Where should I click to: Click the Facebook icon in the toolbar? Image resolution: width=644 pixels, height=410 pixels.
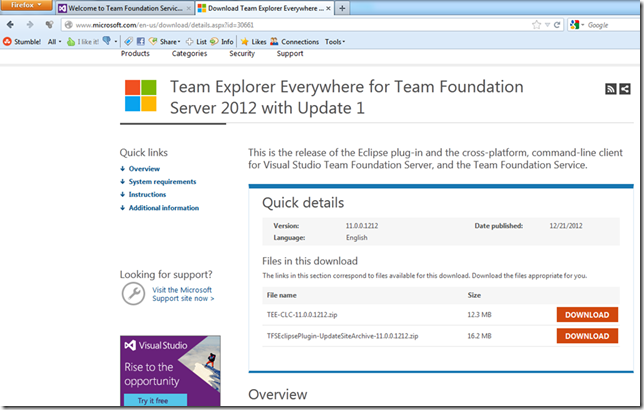[140, 41]
